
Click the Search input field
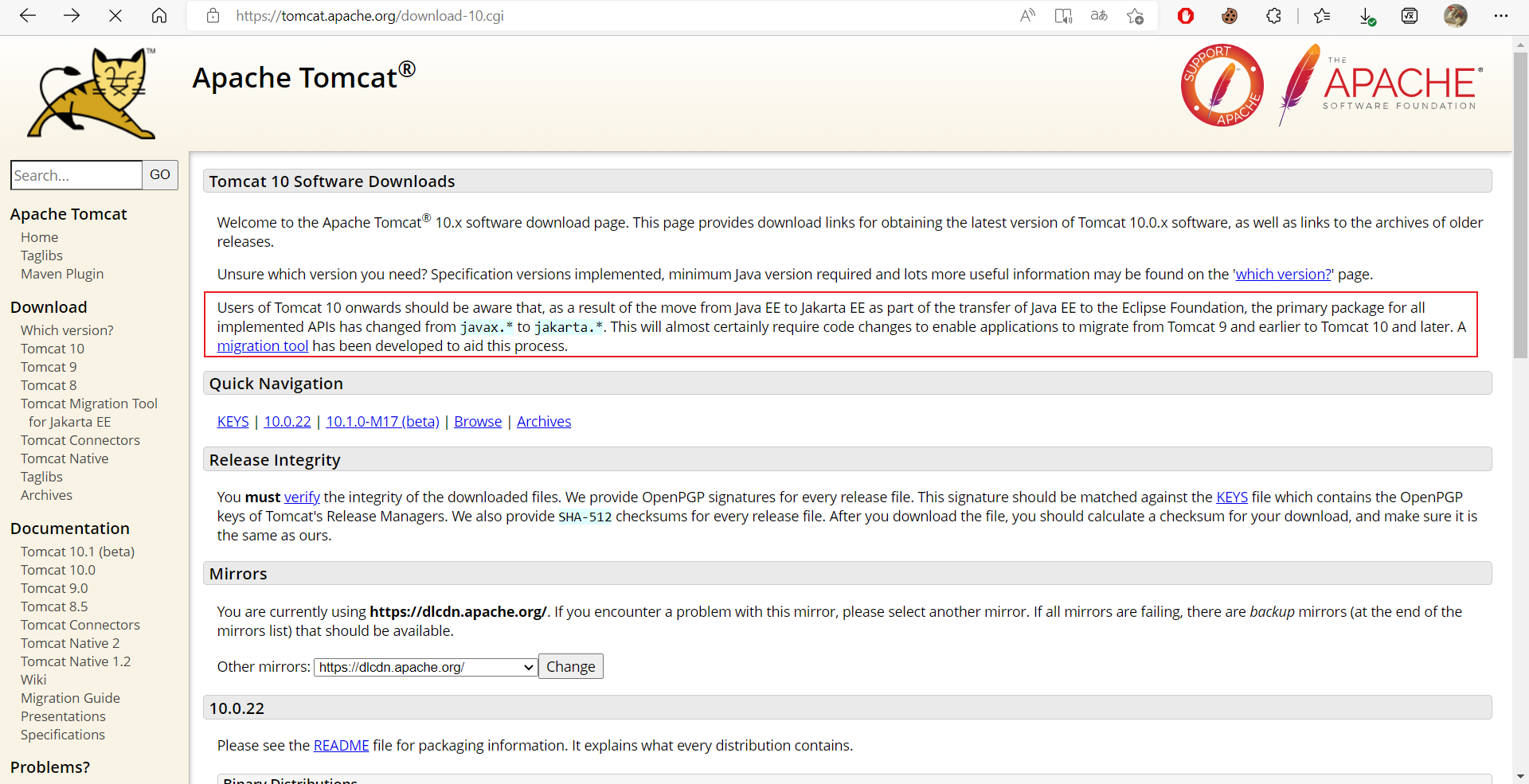(76, 175)
